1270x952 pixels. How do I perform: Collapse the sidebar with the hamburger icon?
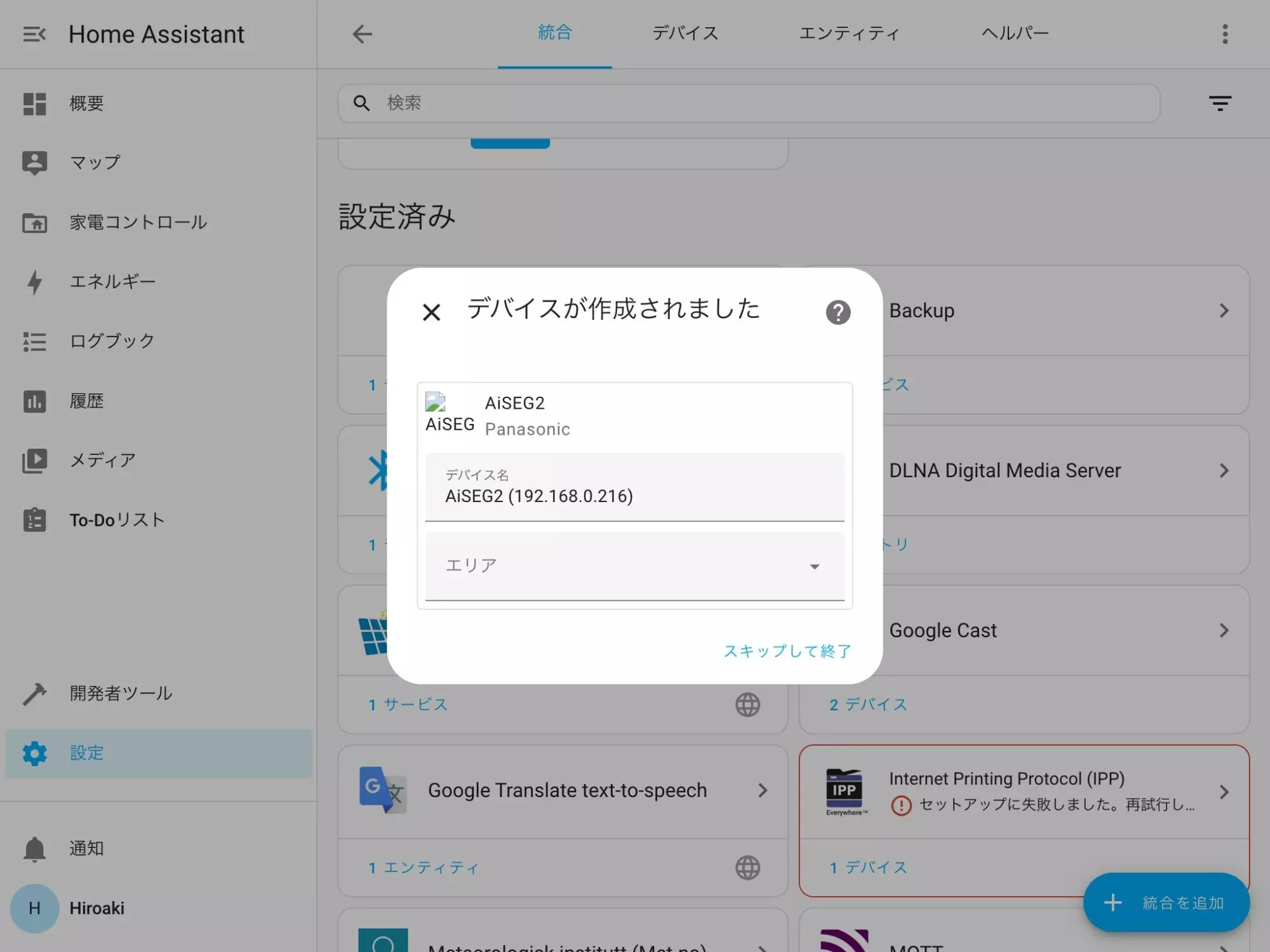pyautogui.click(x=34, y=34)
